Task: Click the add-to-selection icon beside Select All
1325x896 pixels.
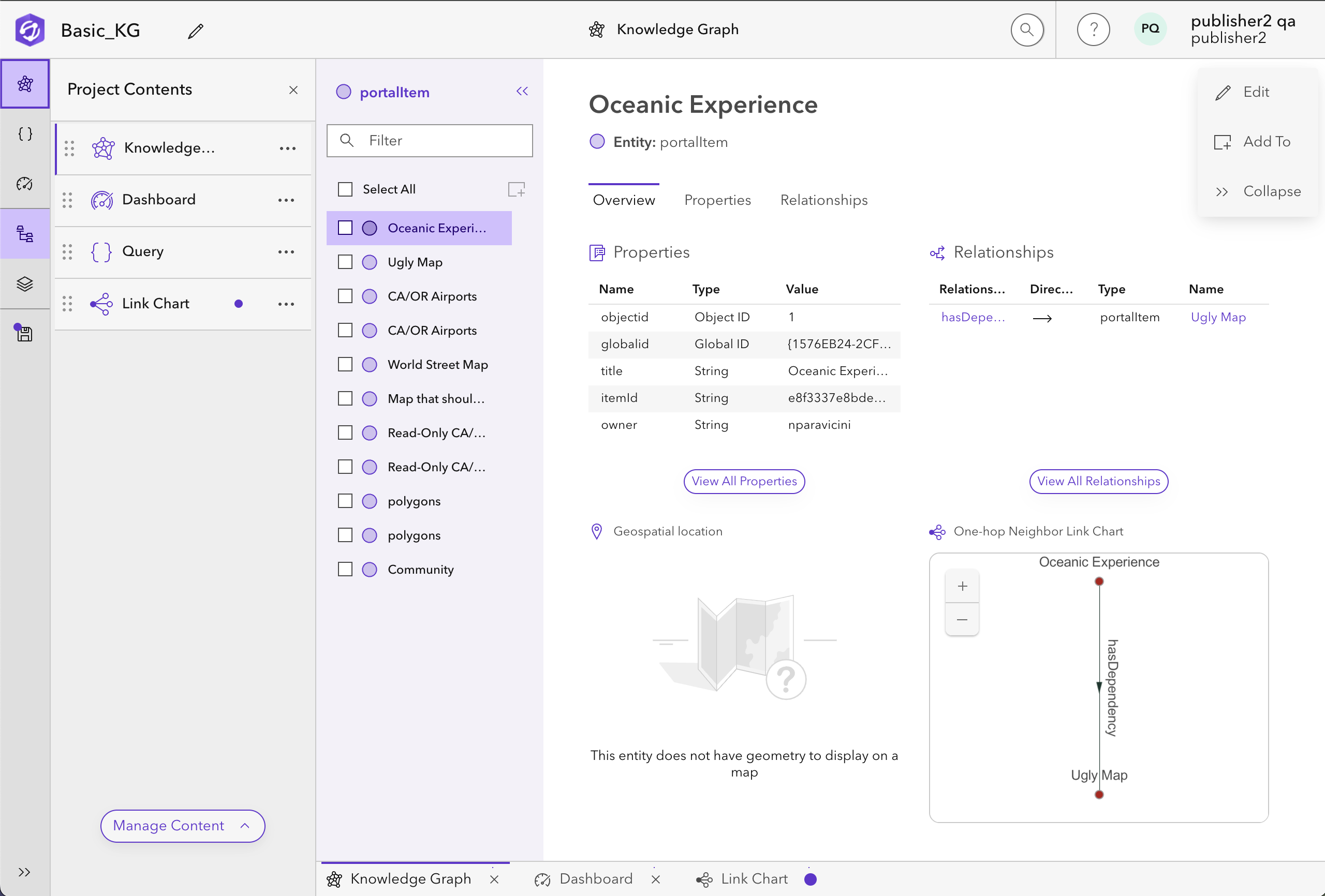Action: (x=516, y=189)
